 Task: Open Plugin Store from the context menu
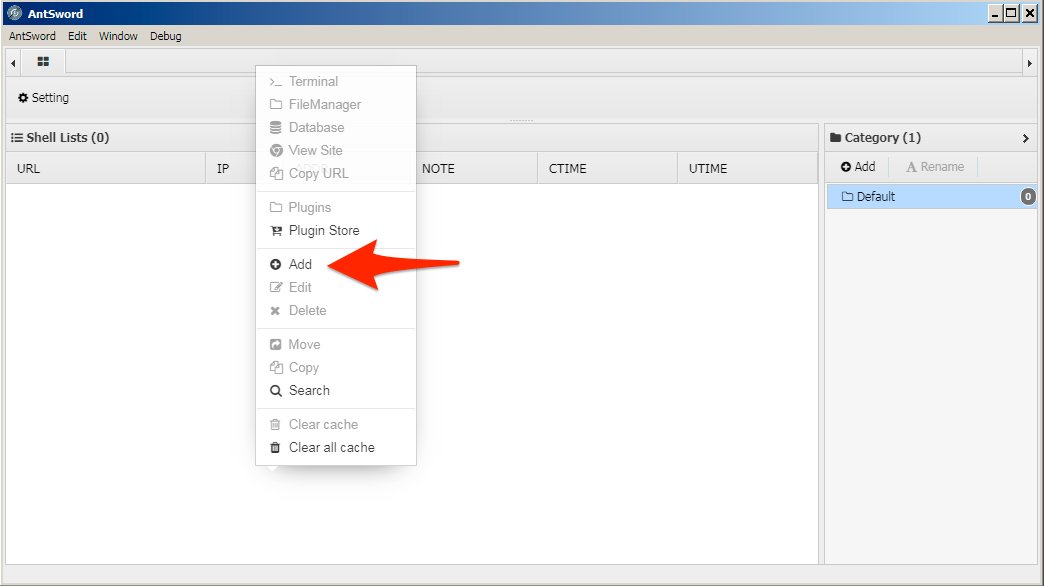click(336, 230)
